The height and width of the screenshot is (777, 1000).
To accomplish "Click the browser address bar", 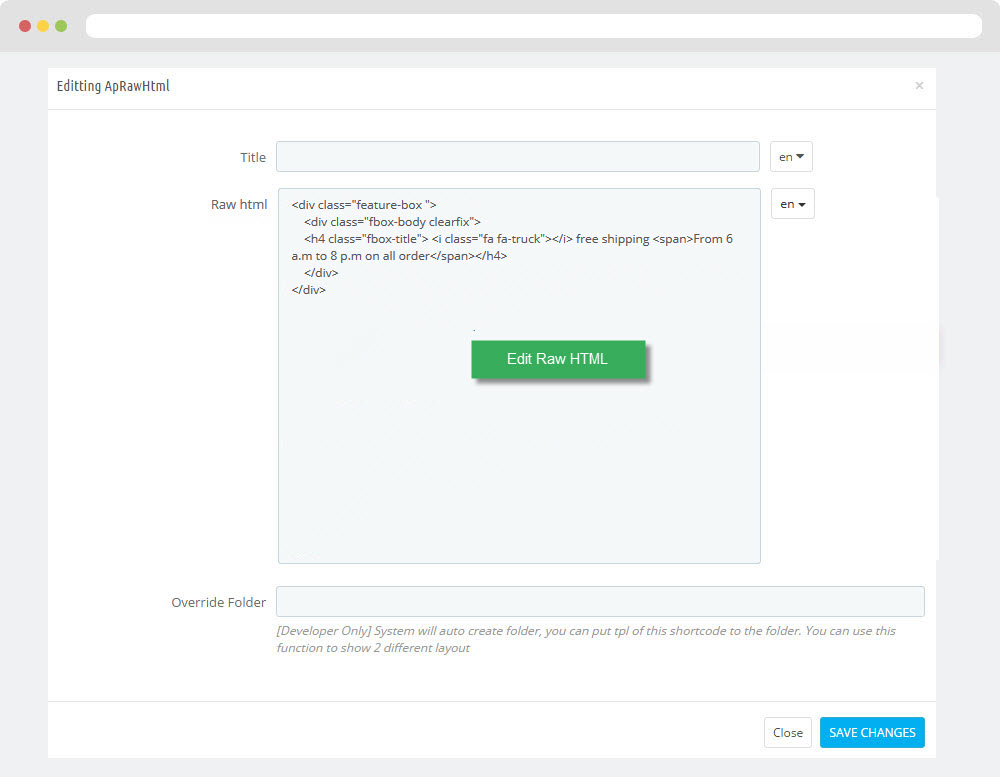I will [x=534, y=26].
